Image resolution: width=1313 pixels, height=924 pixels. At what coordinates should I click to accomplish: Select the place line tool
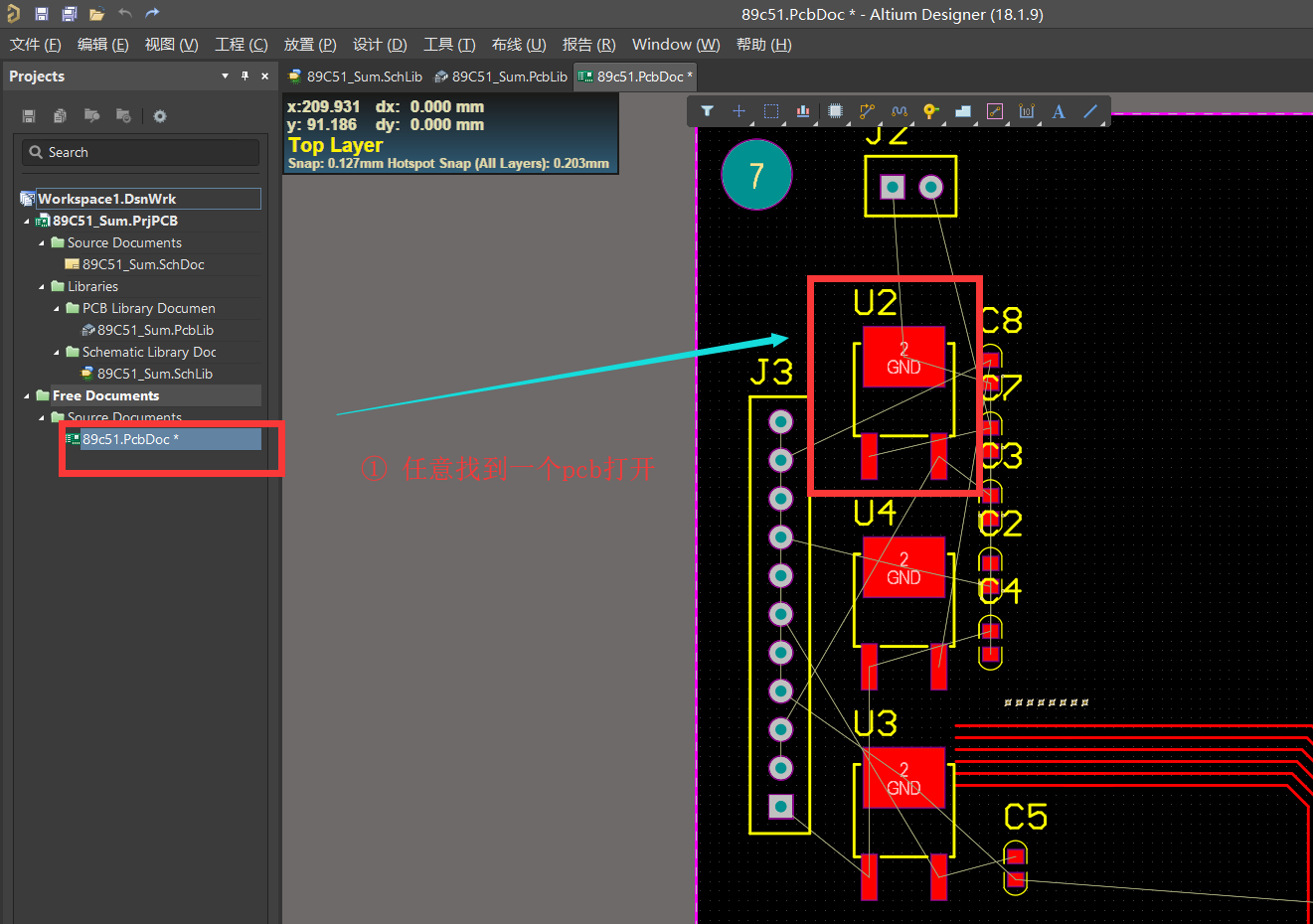[x=1089, y=111]
